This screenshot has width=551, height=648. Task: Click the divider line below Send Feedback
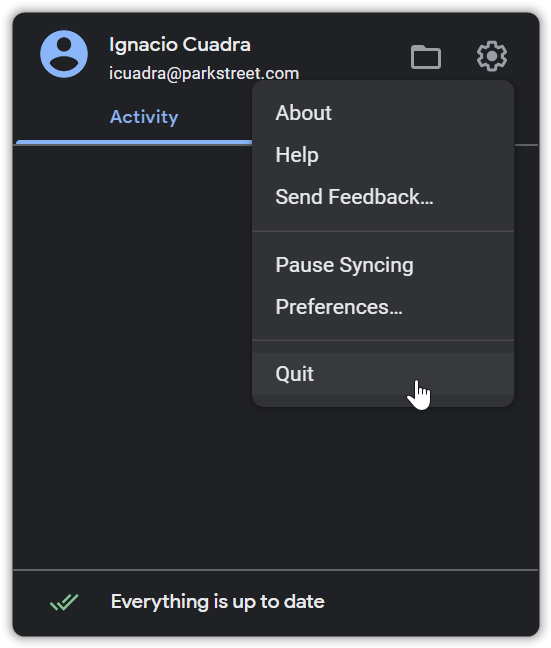pos(383,231)
